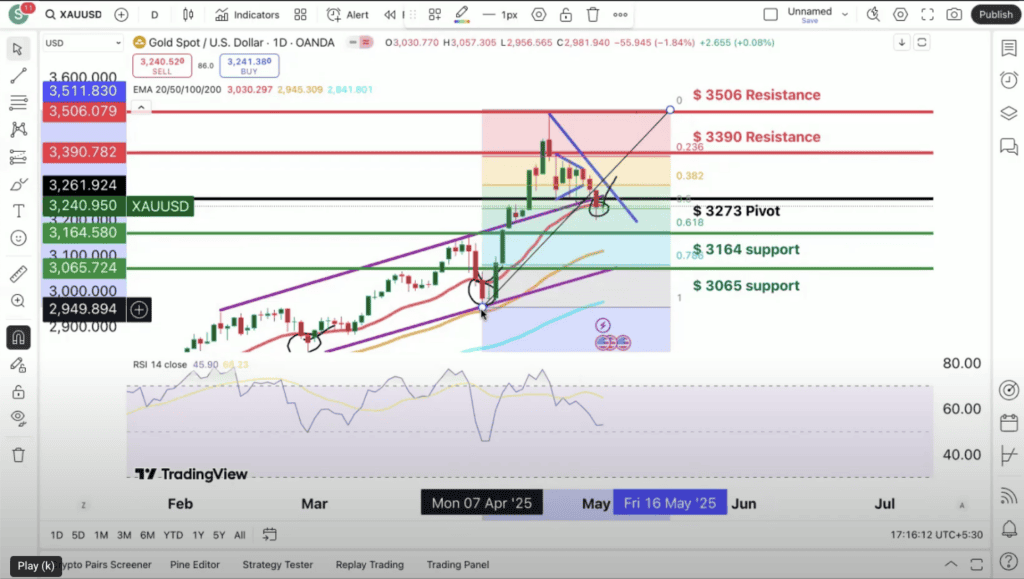Open the layout setup square icon
Viewport: 1024px width, 579px height.
[771, 14]
